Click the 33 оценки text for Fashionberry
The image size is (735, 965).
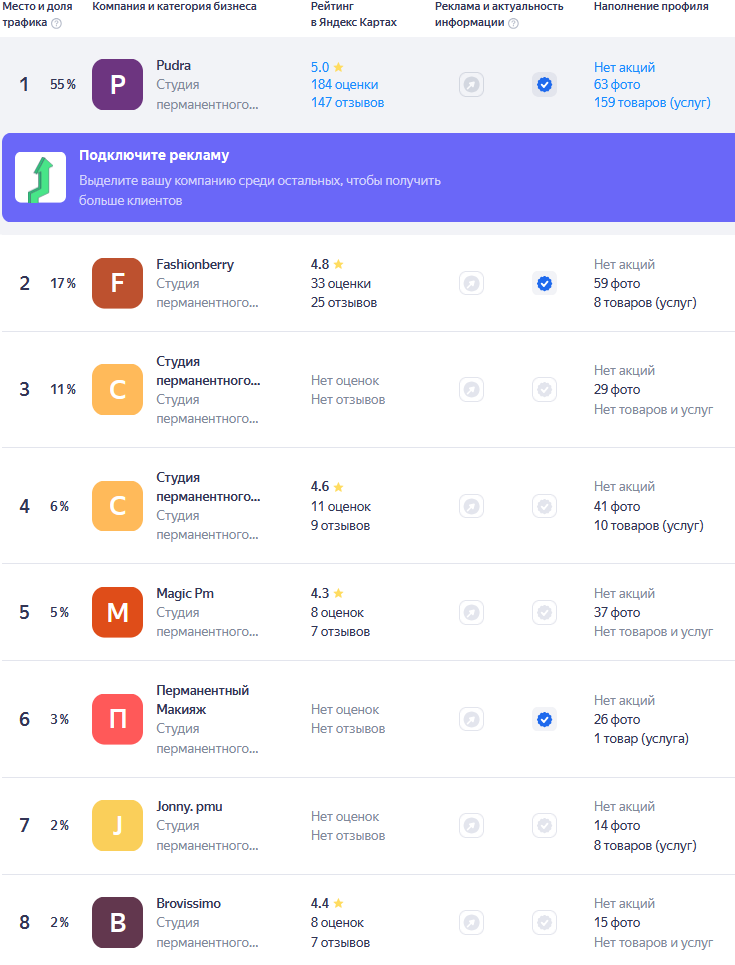pyautogui.click(x=340, y=284)
